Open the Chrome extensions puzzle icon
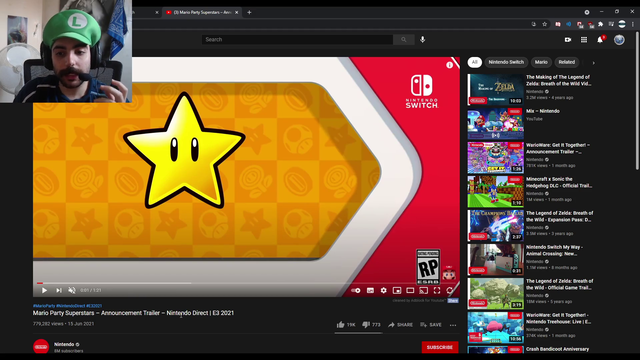640x360 pixels. click(600, 24)
